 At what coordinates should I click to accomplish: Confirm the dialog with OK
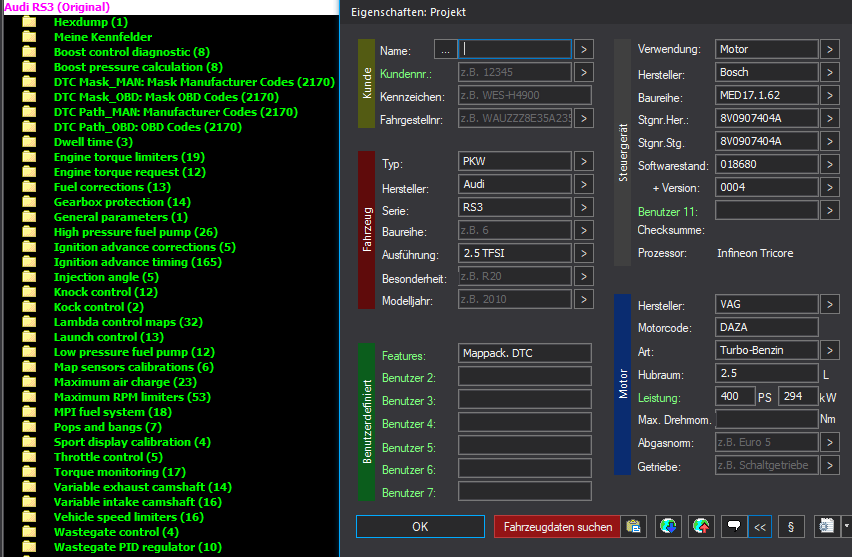420,527
